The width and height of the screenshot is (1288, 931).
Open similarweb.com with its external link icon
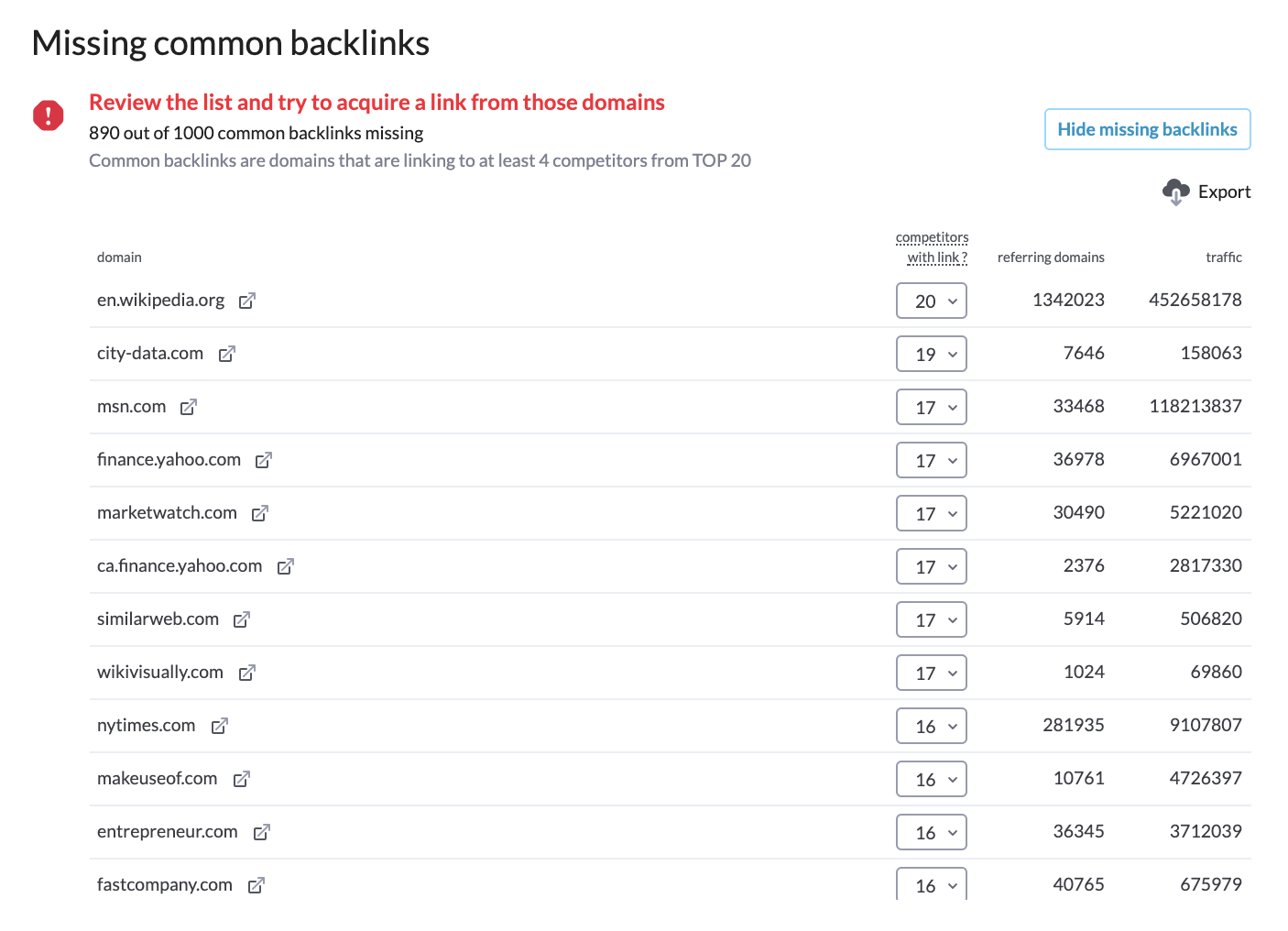click(x=241, y=619)
